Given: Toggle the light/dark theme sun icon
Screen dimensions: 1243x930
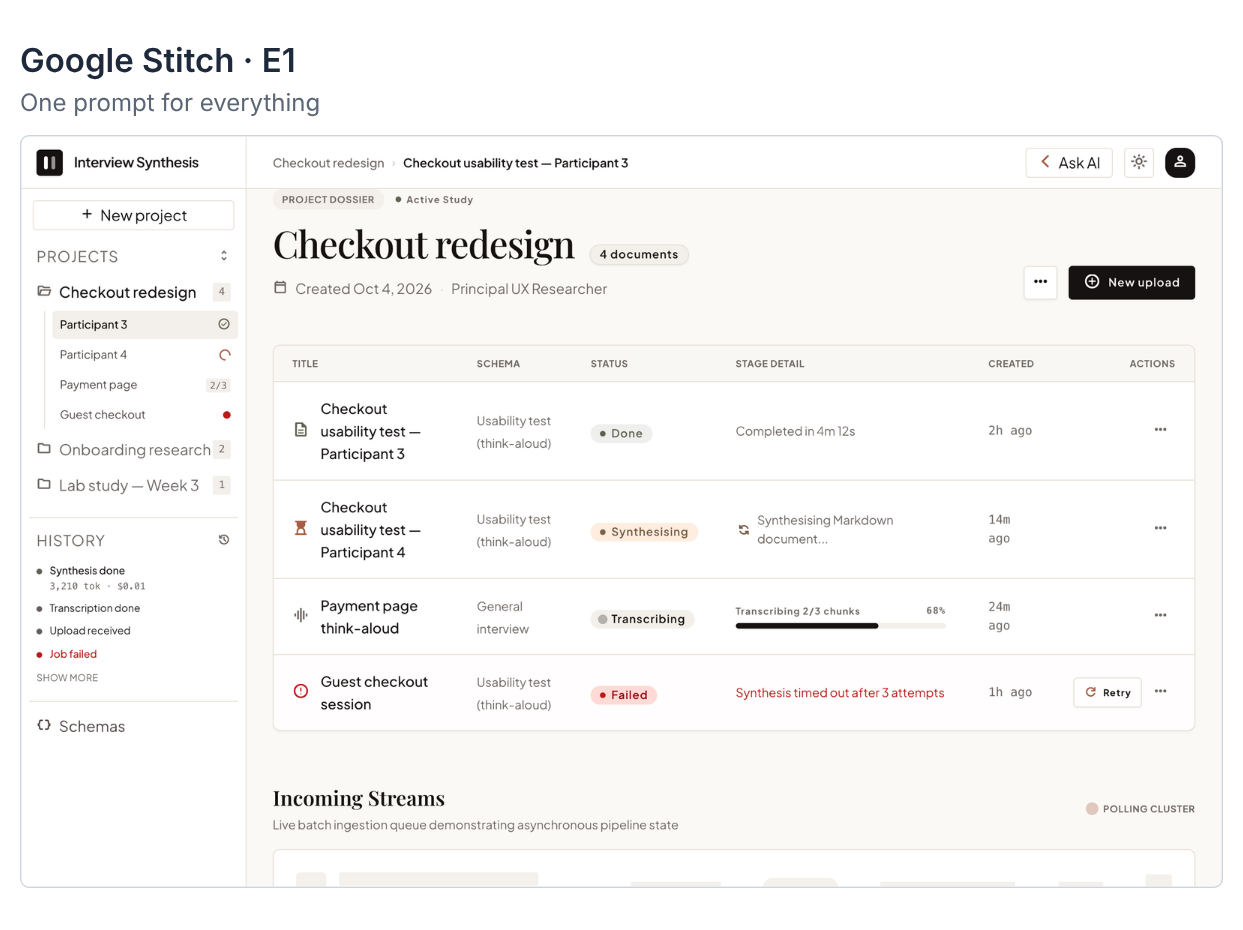Looking at the screenshot, I should coord(1139,162).
